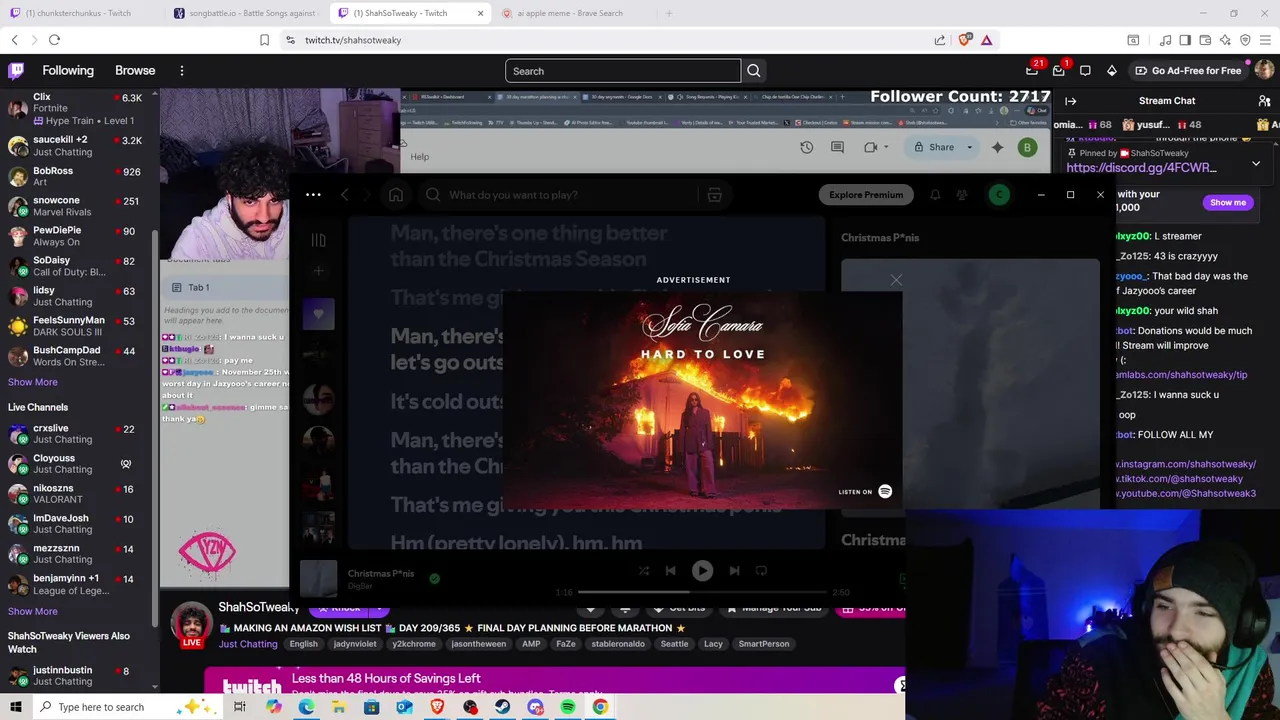Open Twitch notifications inbox with 1 badge
Viewport: 1280px width, 720px height.
(x=1059, y=70)
